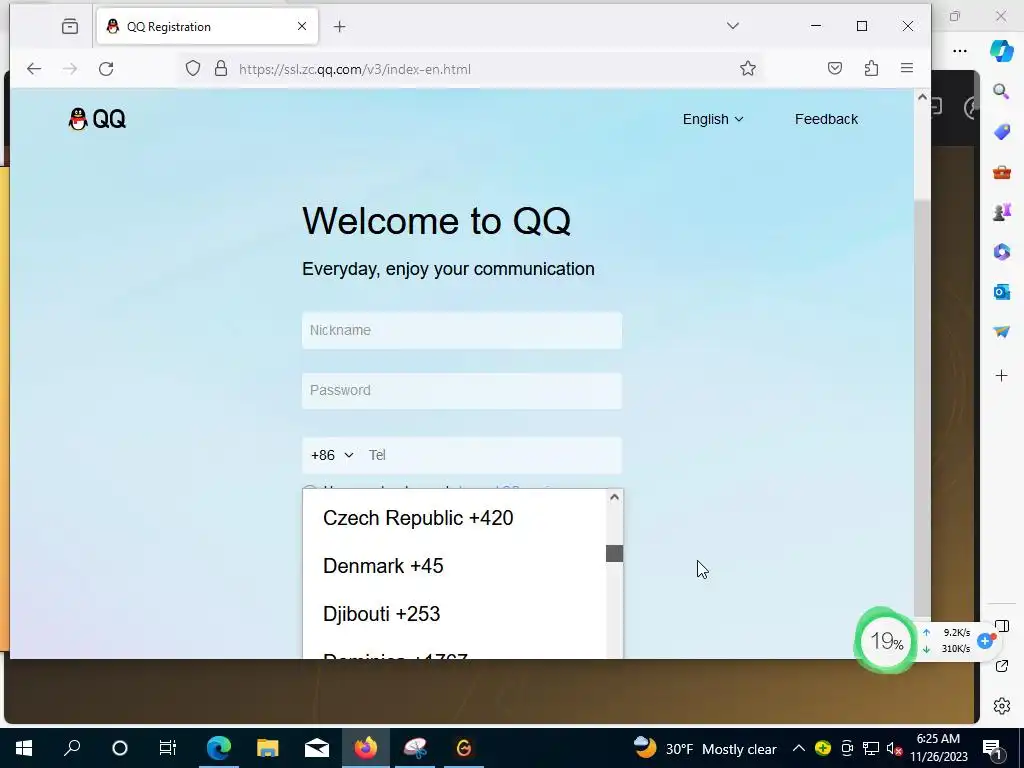Screen dimensions: 1024x768
Task: Expand the +86 country code selector
Action: coord(332,455)
